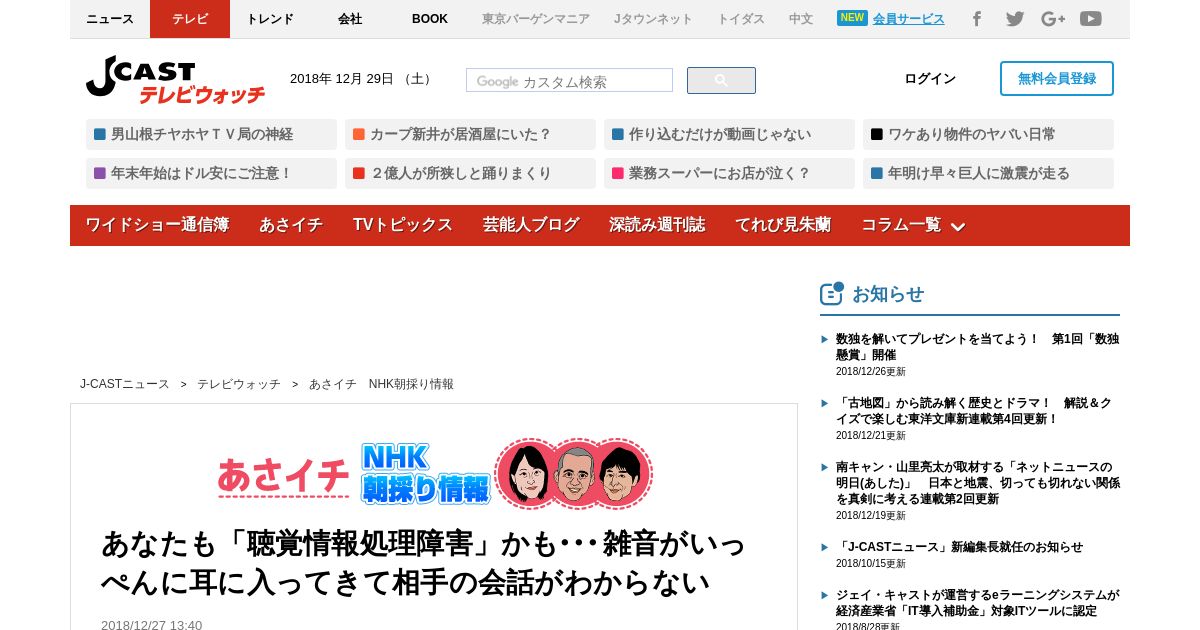Open あさイチ menu item in red bar

click(x=291, y=225)
